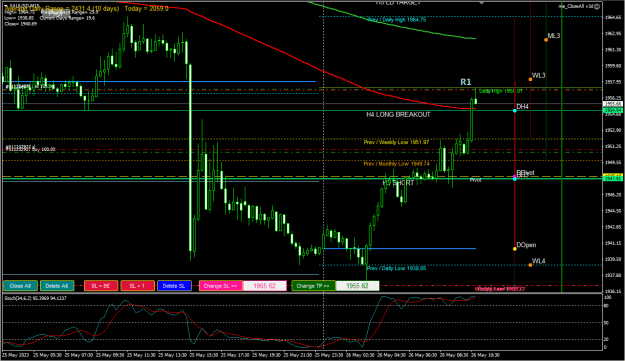Click the Today = 2059.0 text
Screen dimensions: 625x361
coord(146,8)
